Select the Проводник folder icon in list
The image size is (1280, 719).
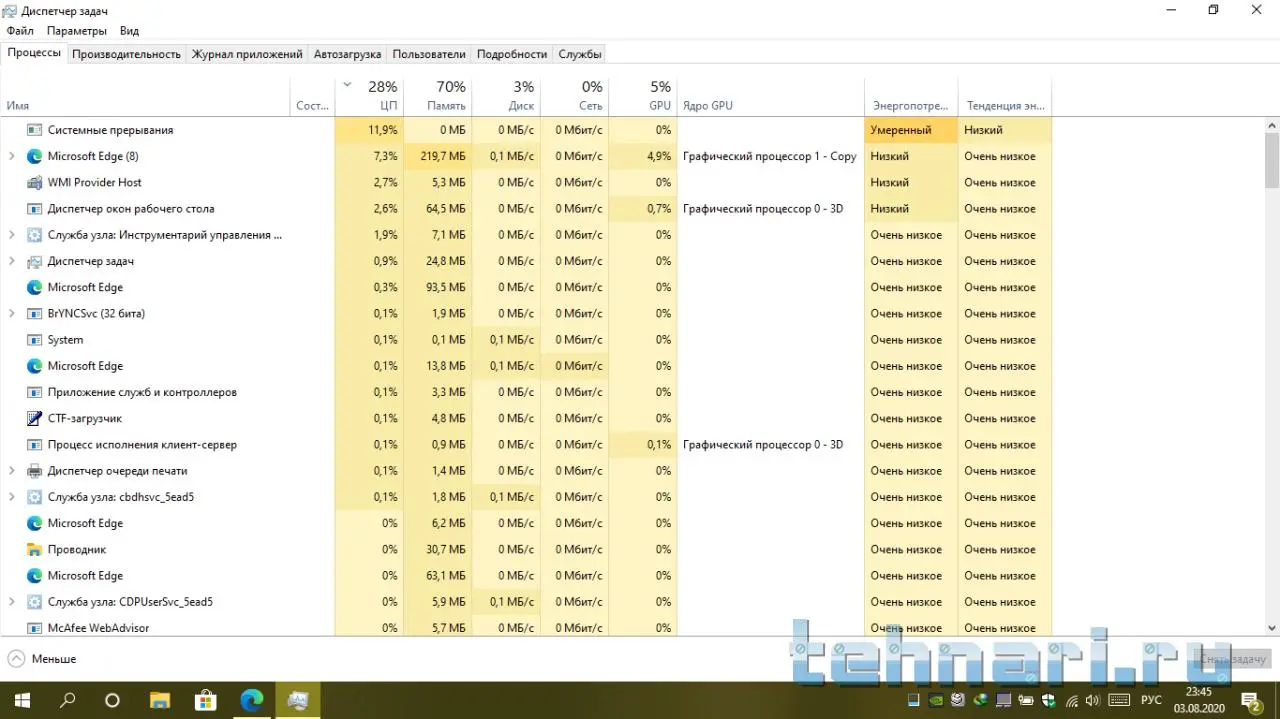[35, 549]
